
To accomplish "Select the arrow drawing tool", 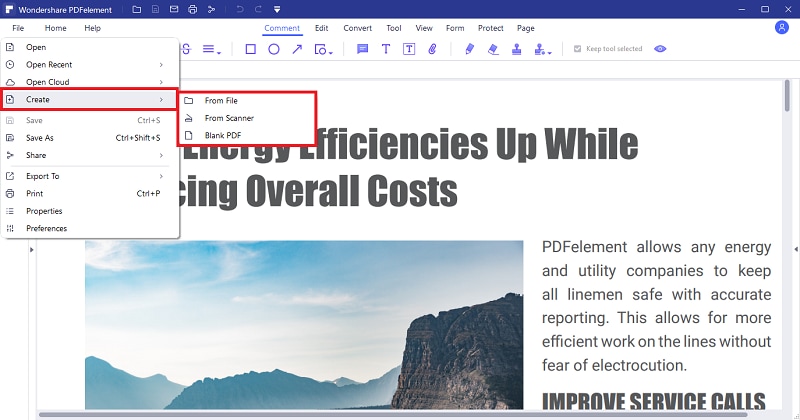I will tap(297, 49).
